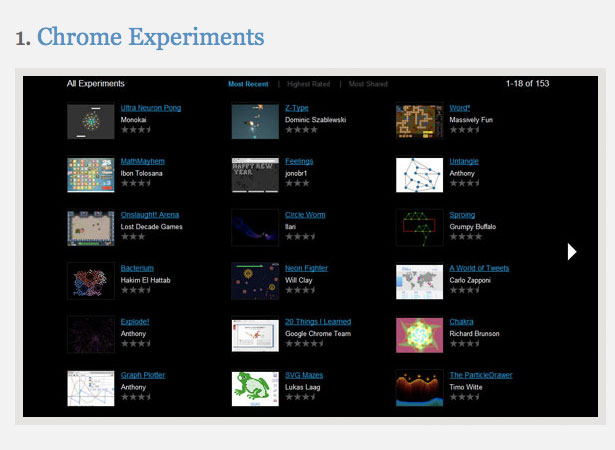Go to next page with the white arrow

pyautogui.click(x=572, y=251)
